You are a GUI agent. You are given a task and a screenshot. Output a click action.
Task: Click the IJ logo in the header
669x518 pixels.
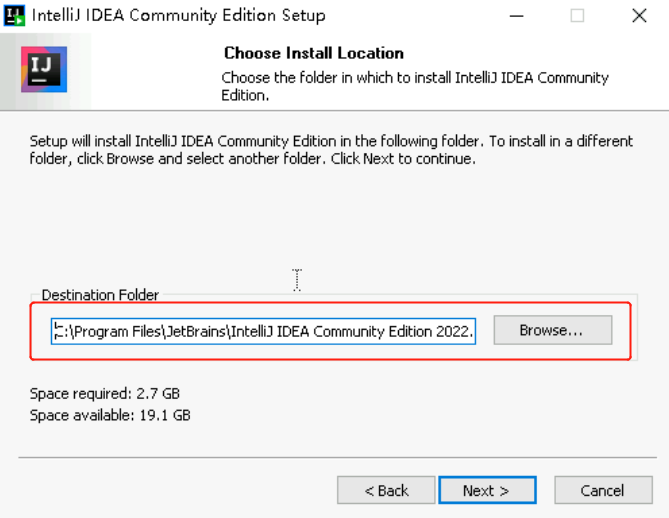point(44,70)
